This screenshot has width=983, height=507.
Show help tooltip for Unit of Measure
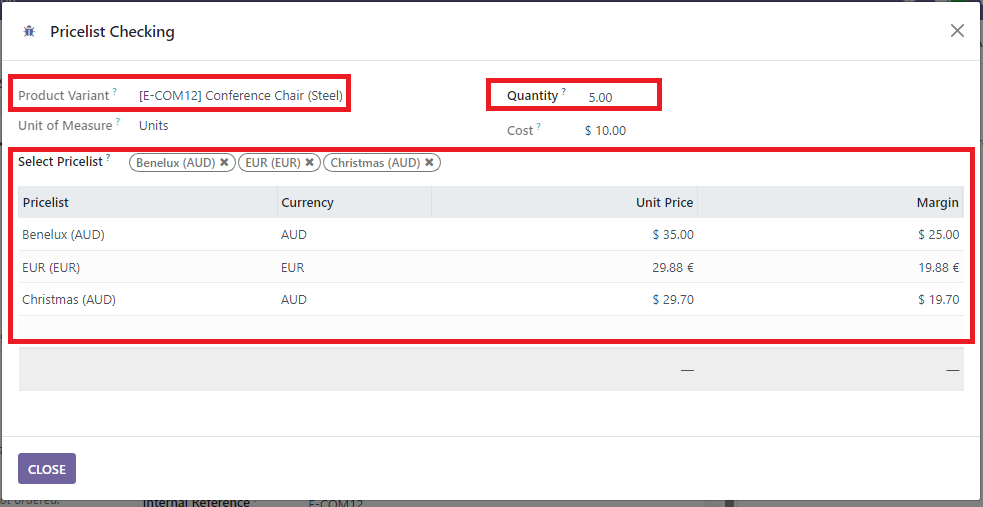coord(118,122)
